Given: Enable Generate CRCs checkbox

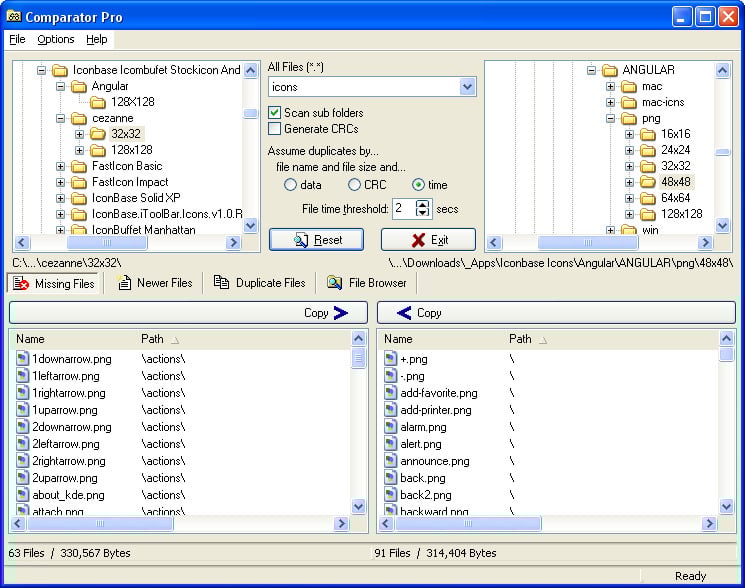Looking at the screenshot, I should point(275,129).
